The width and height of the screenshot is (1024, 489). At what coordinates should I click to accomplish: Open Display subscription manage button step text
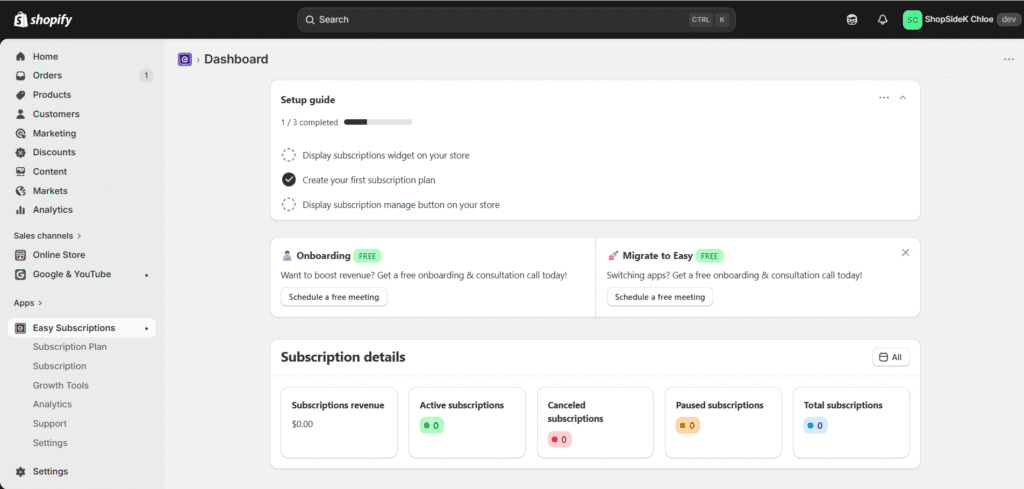pyautogui.click(x=401, y=204)
